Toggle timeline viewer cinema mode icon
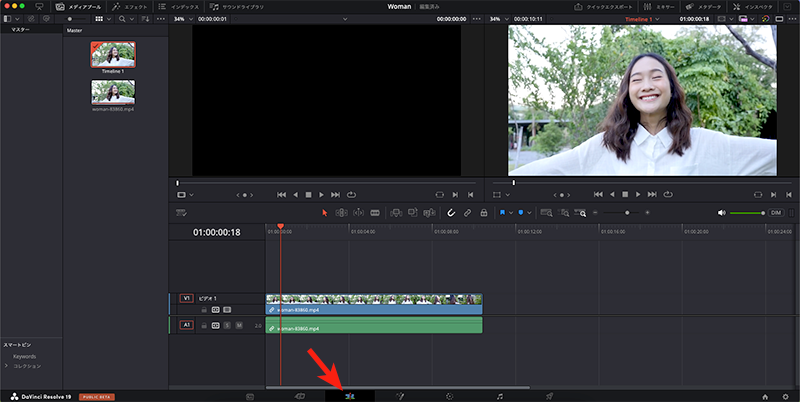 pos(779,19)
